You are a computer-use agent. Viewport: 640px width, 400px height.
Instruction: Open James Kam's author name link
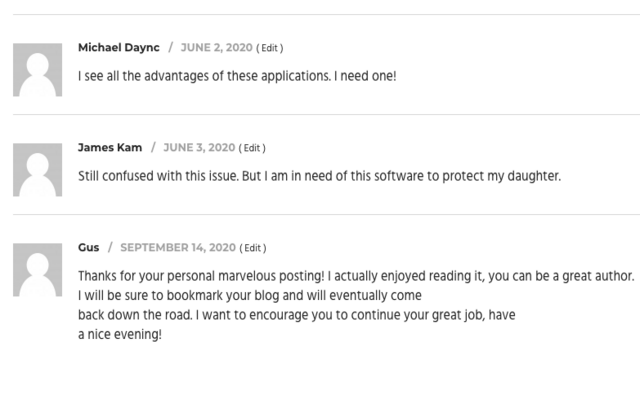point(110,148)
